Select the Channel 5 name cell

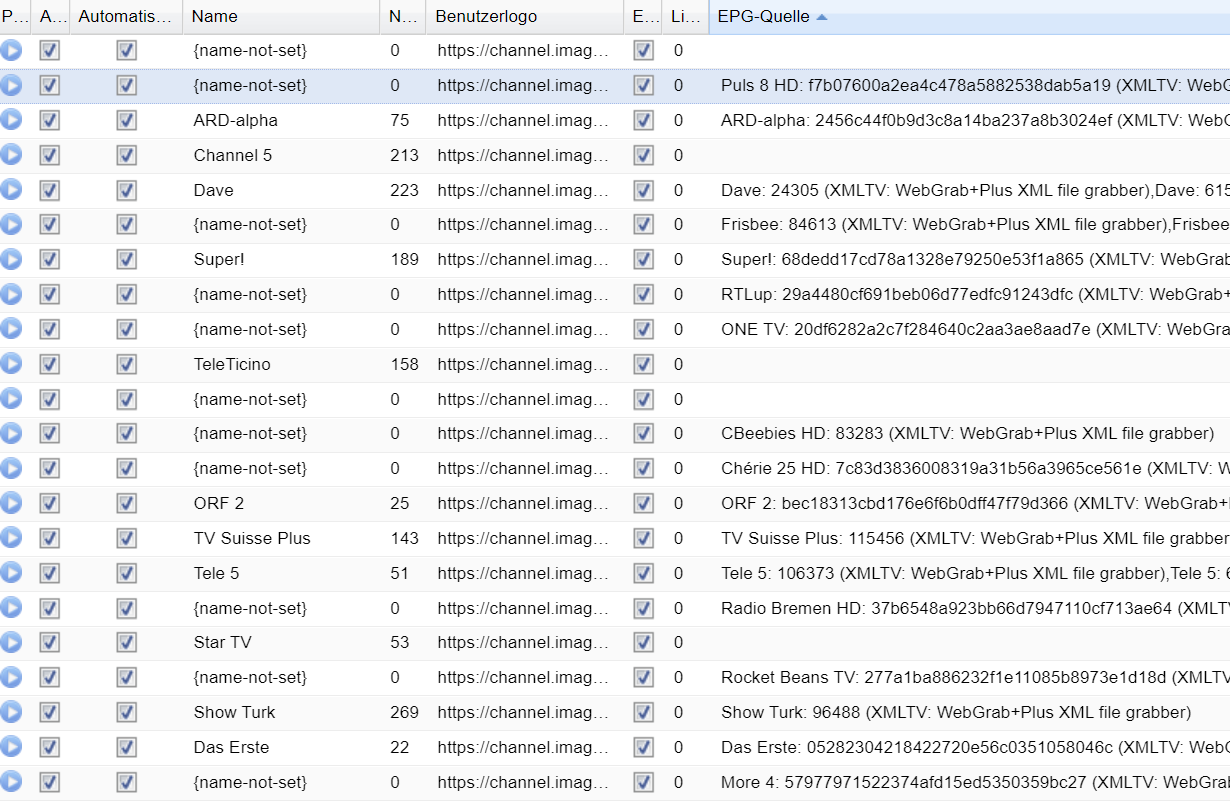[281, 155]
